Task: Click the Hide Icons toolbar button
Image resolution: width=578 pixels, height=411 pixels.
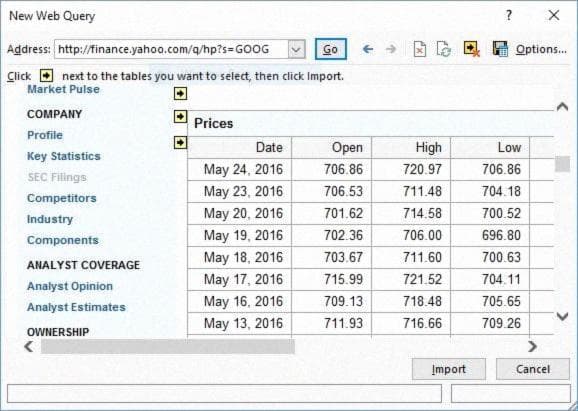Action: coord(471,49)
